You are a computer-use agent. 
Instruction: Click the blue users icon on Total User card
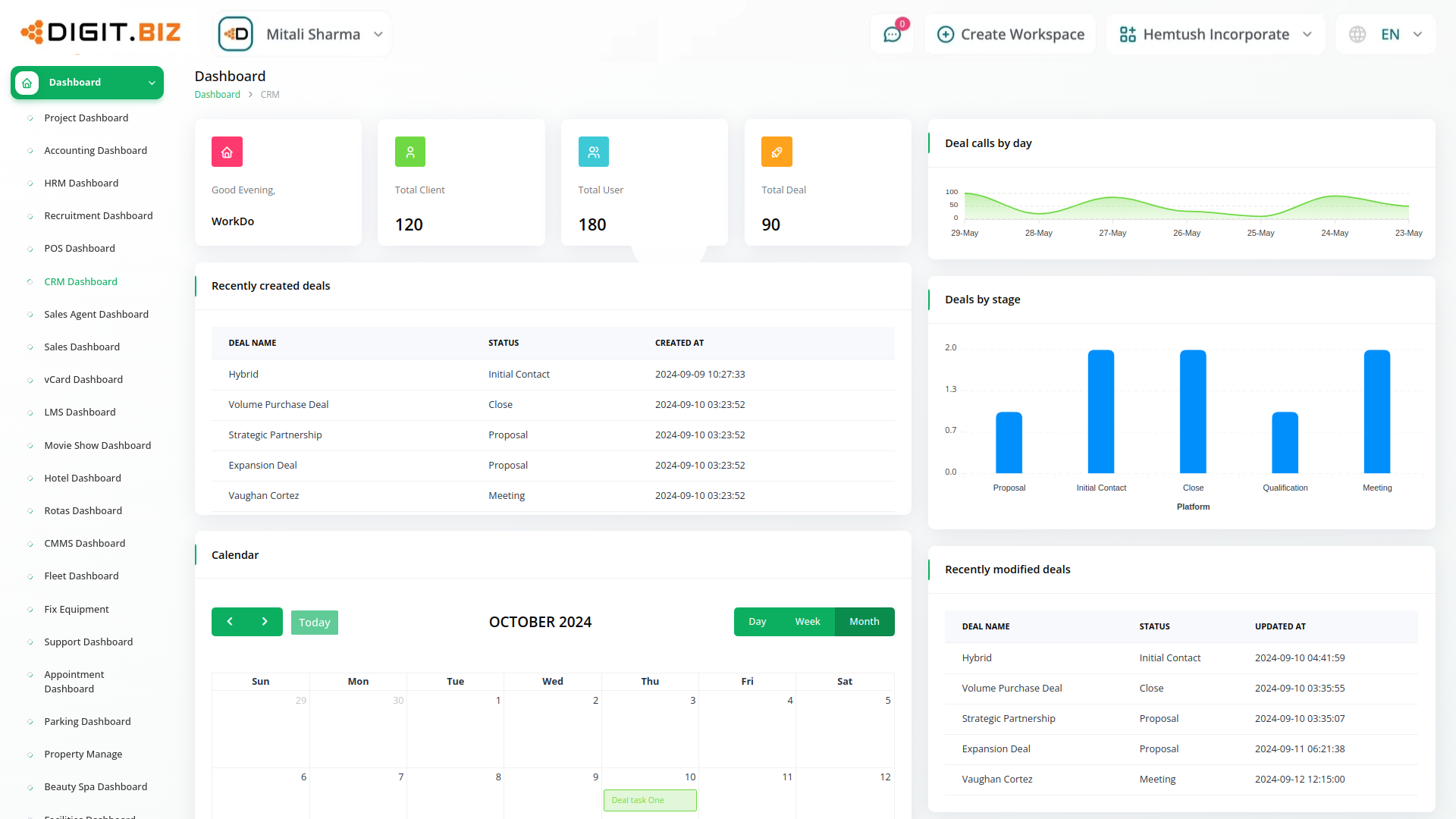click(594, 152)
